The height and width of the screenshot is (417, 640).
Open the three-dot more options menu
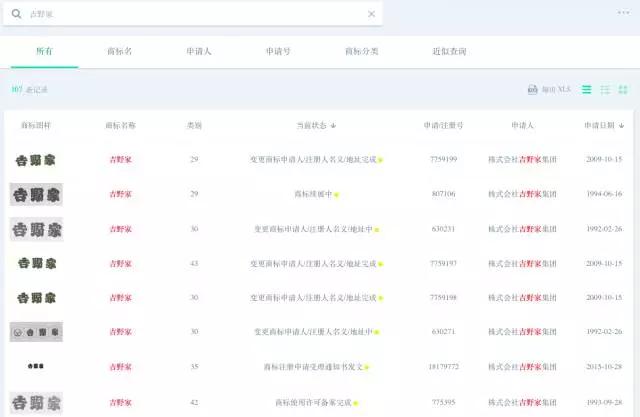pos(623,13)
